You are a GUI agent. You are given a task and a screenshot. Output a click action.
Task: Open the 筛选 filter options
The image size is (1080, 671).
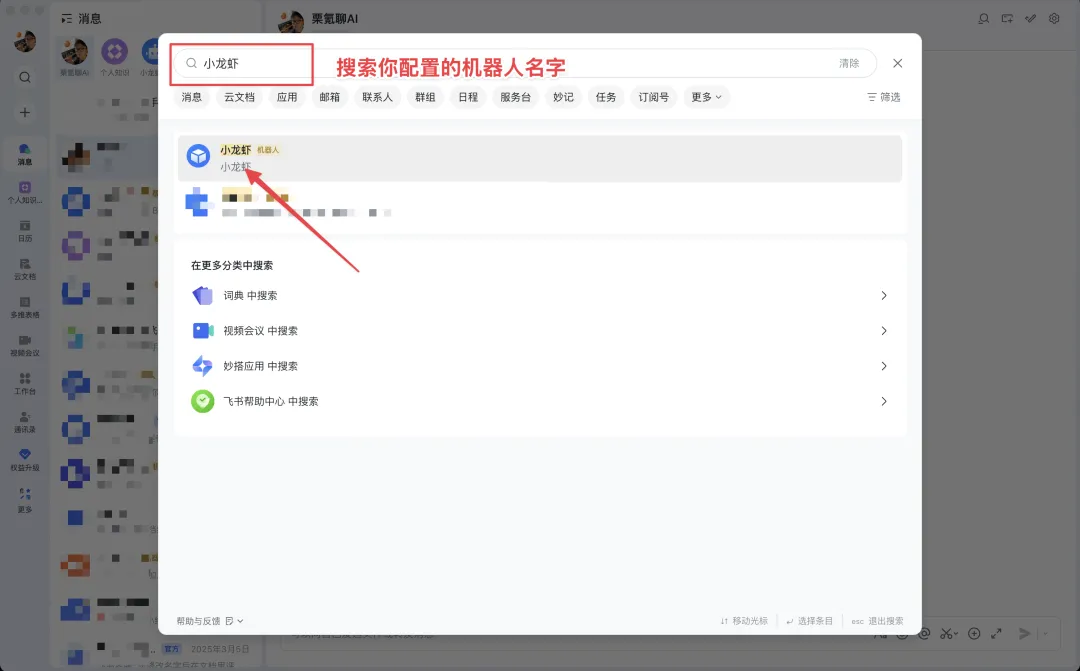click(x=884, y=97)
